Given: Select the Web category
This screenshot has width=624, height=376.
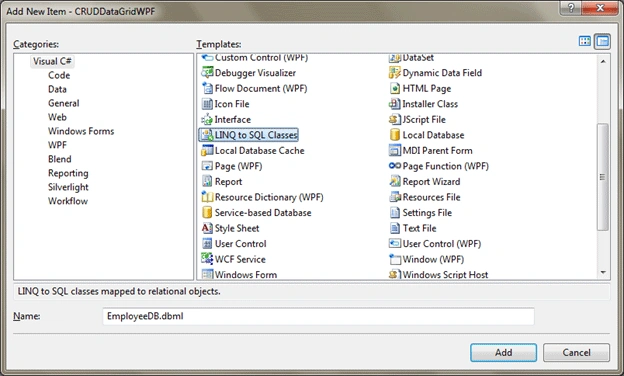Looking at the screenshot, I should tap(57, 117).
